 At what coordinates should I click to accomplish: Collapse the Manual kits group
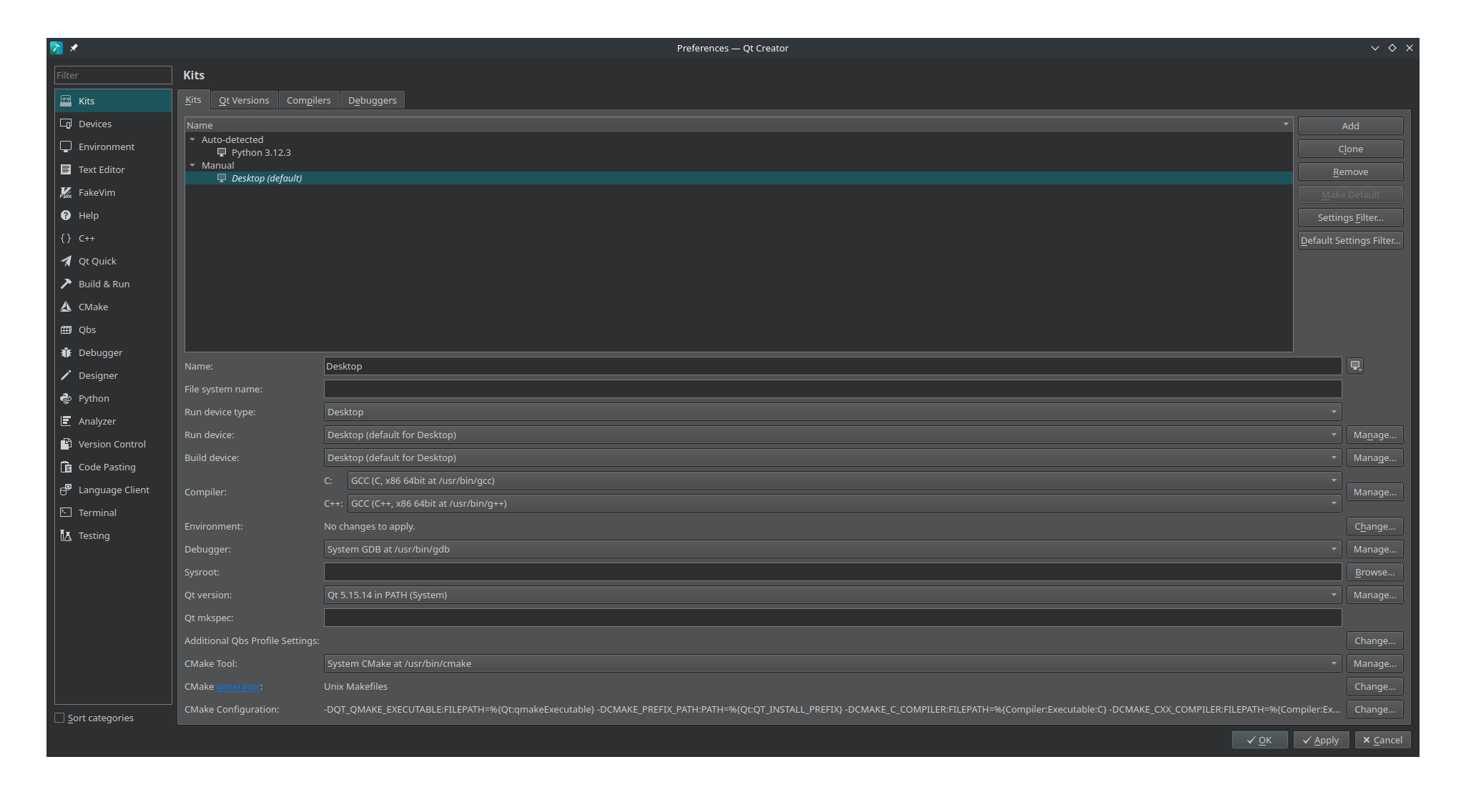(192, 165)
